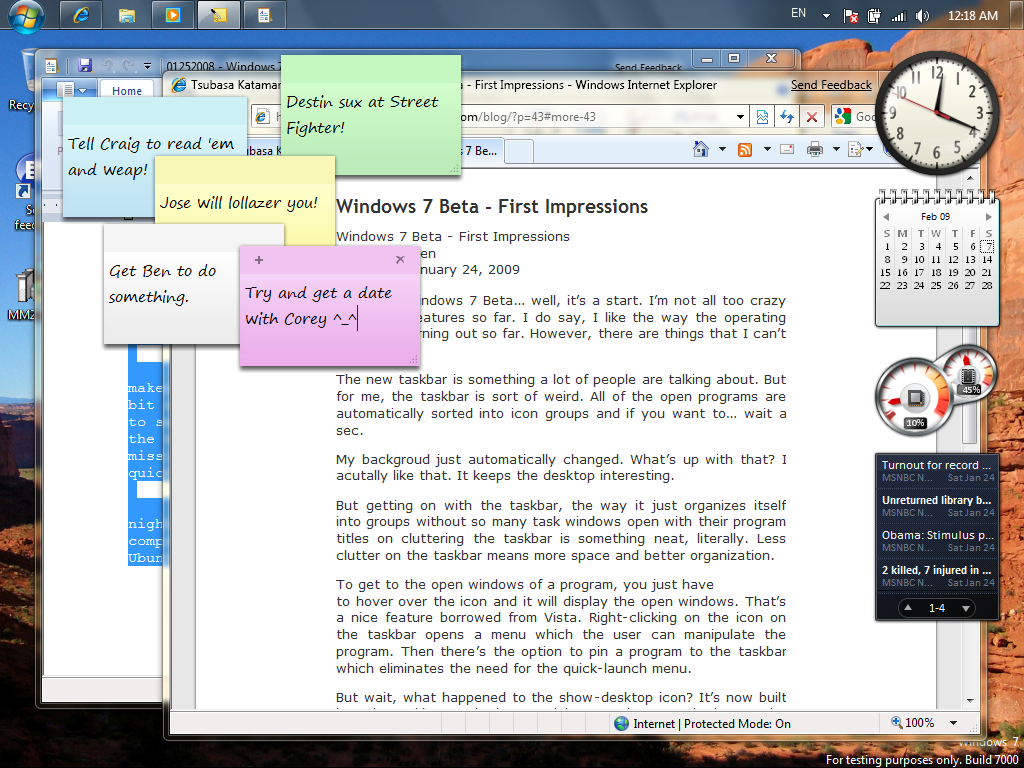Click the analog clock gadget

(x=936, y=112)
